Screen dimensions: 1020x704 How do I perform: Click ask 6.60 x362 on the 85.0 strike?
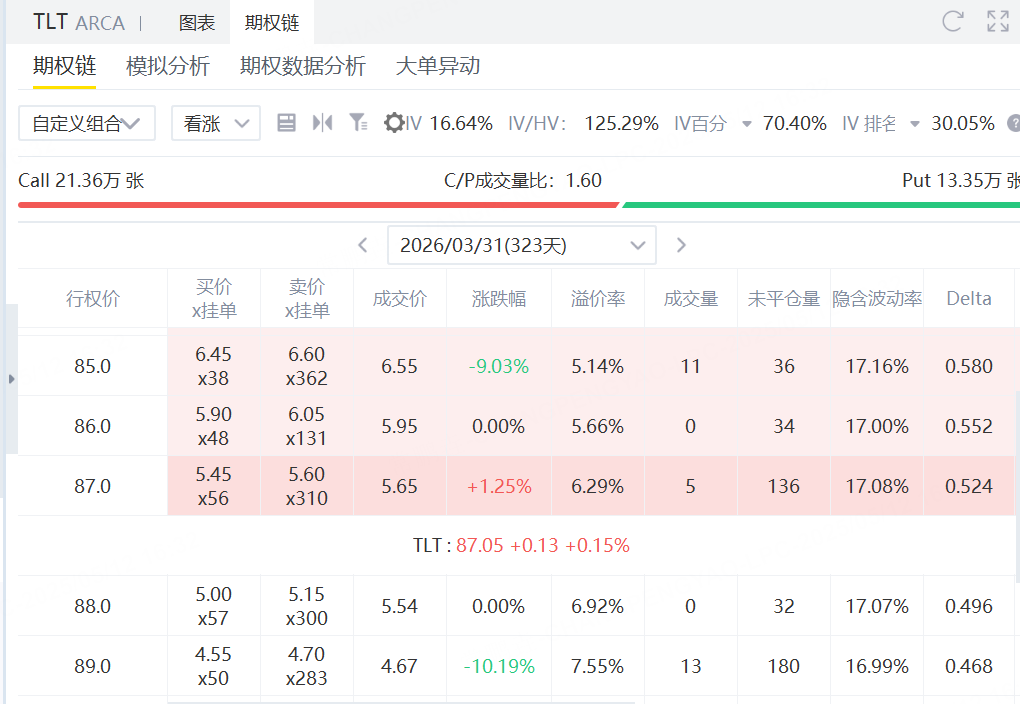click(x=306, y=366)
